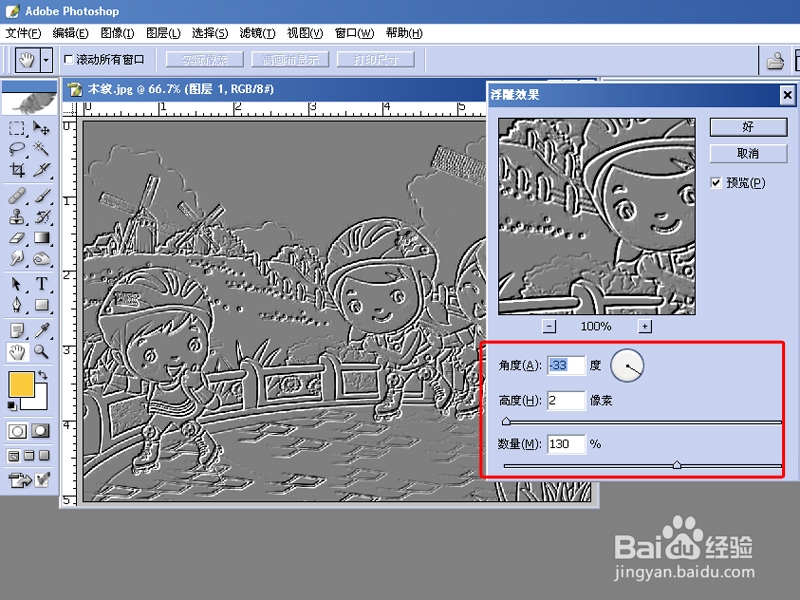The image size is (800, 600).
Task: Switch to Quick Mask mode
Action: click(41, 431)
